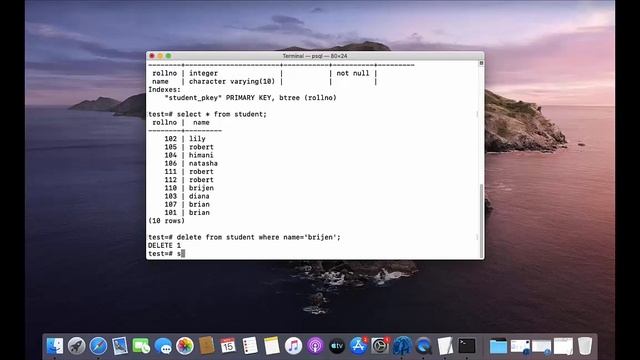Minimize Terminal with the yellow button
640x360 pixels.
click(x=160, y=56)
